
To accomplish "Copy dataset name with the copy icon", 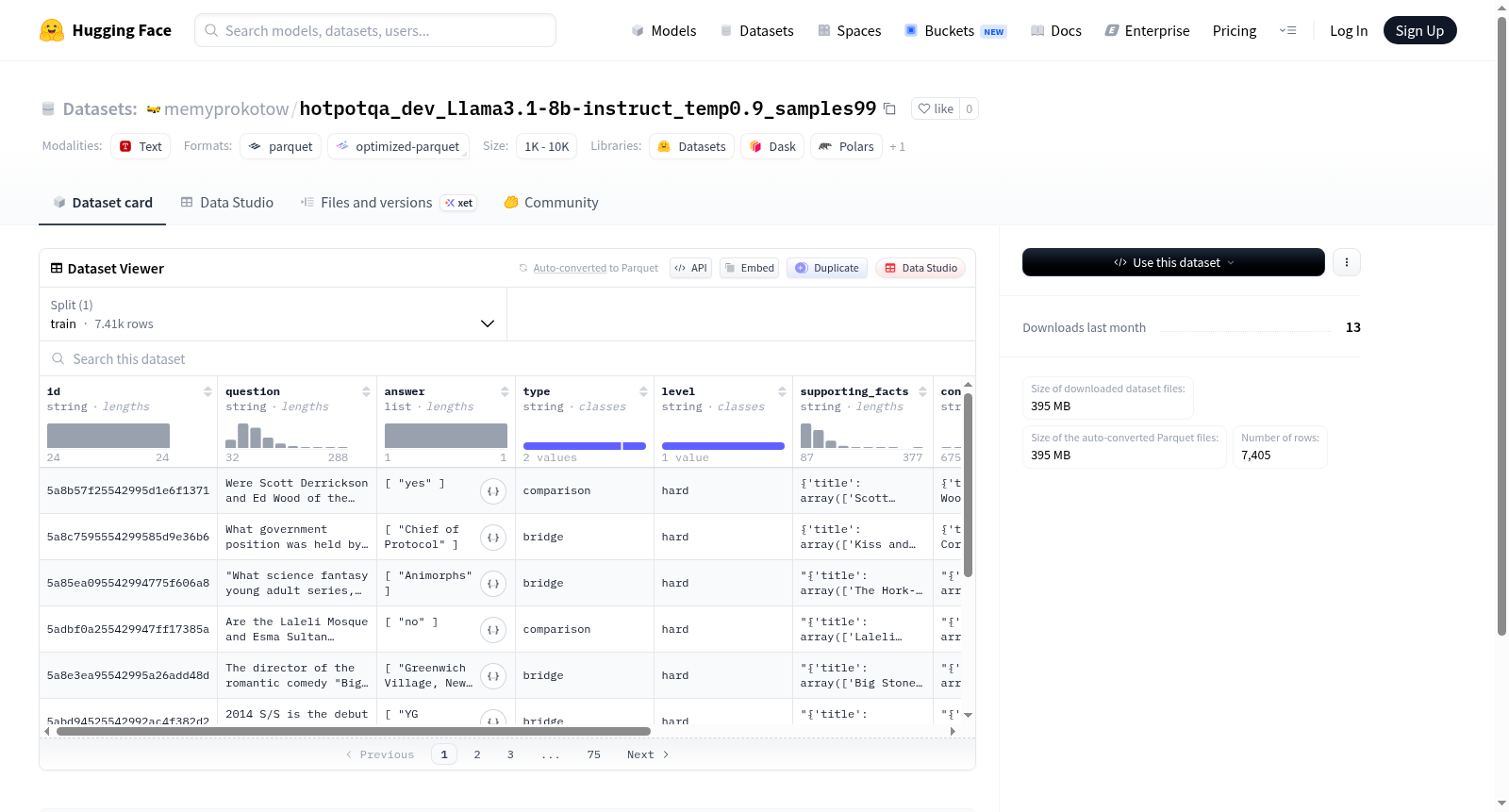I will 889,108.
